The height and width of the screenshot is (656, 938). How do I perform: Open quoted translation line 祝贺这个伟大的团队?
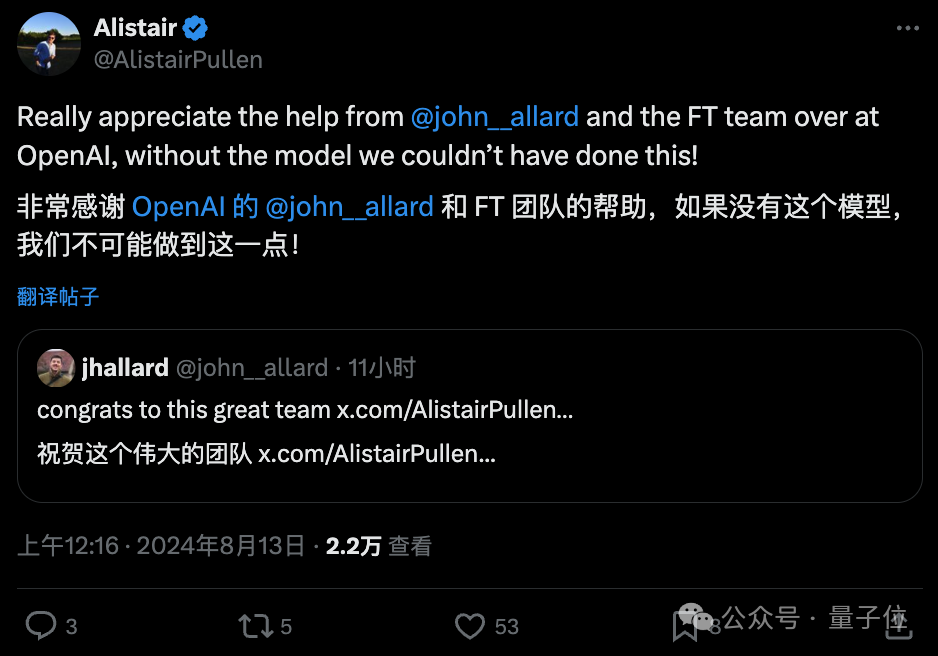265,453
